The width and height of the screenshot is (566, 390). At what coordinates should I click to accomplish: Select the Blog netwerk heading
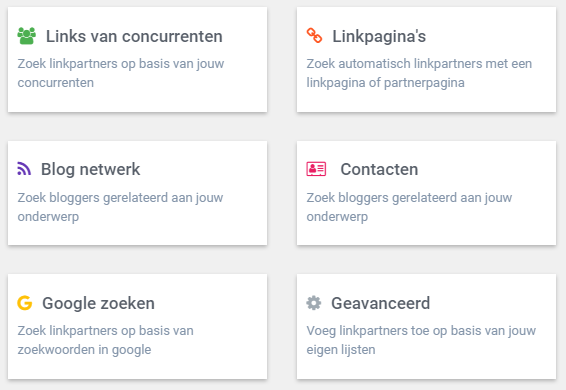click(x=90, y=169)
